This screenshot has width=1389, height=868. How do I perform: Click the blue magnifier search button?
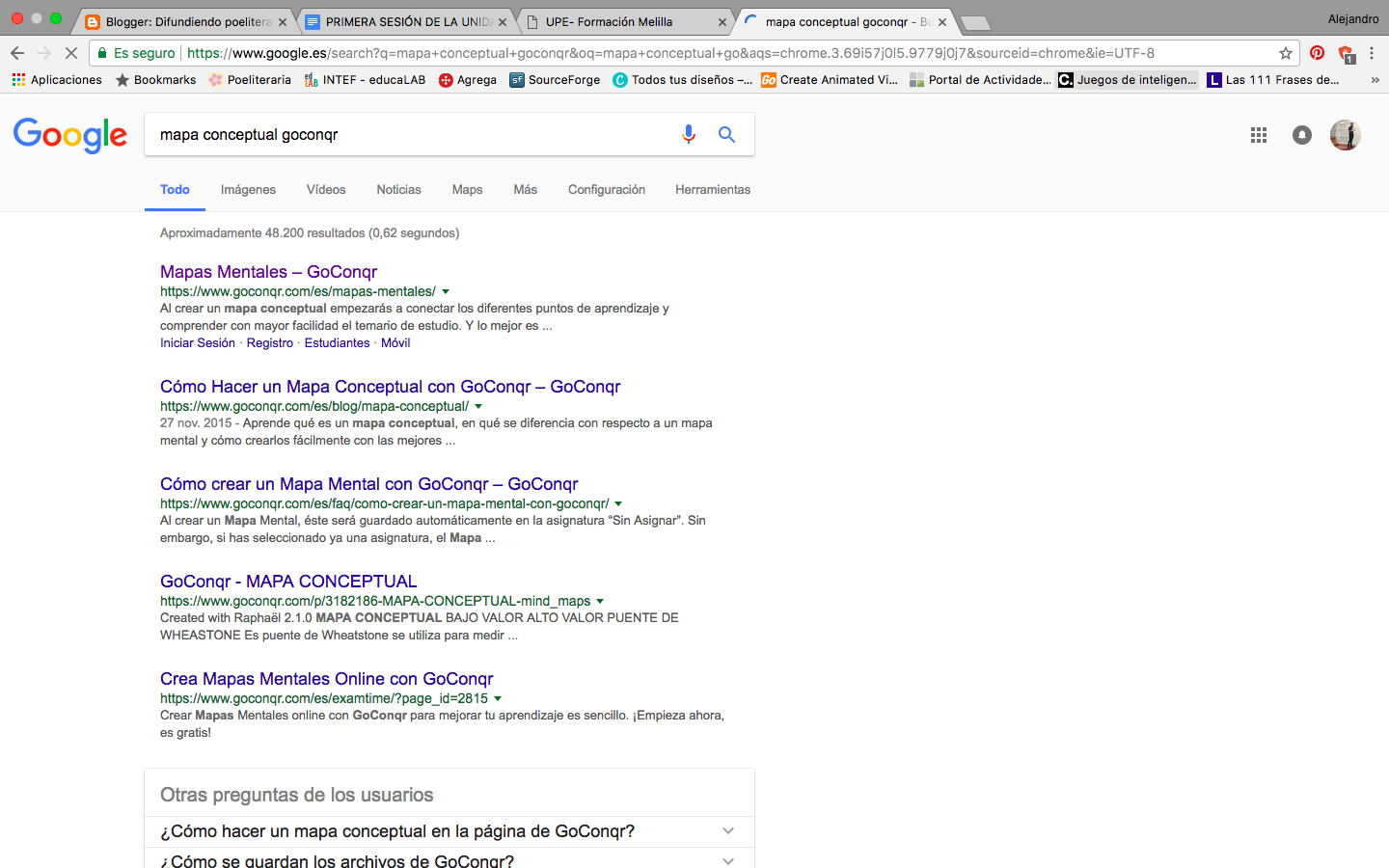coord(726,135)
